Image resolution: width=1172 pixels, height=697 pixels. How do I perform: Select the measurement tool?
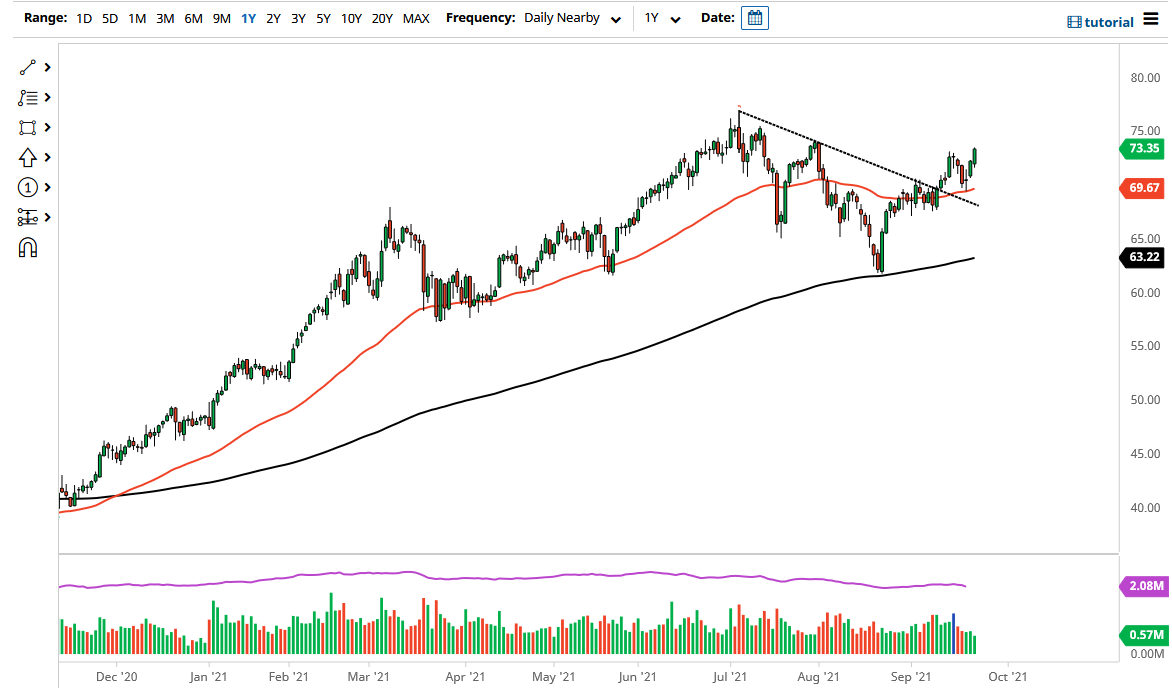click(x=28, y=217)
